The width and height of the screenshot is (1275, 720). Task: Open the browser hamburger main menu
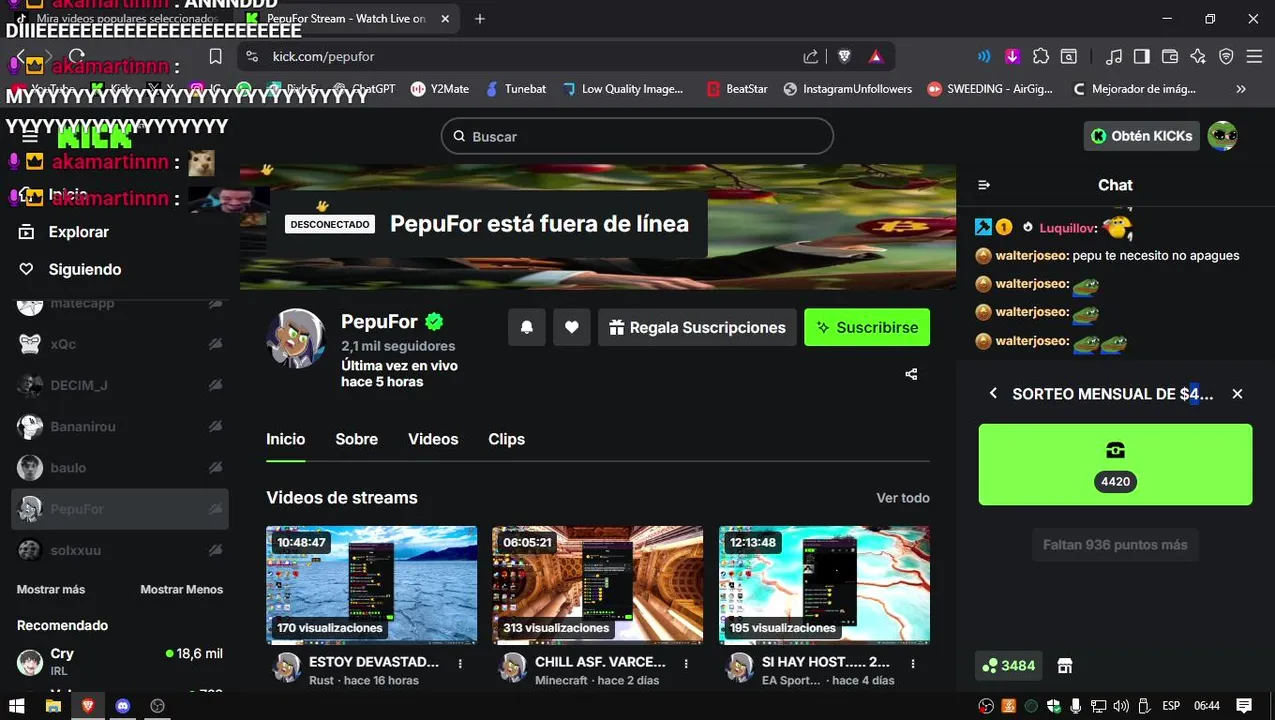coord(1254,57)
